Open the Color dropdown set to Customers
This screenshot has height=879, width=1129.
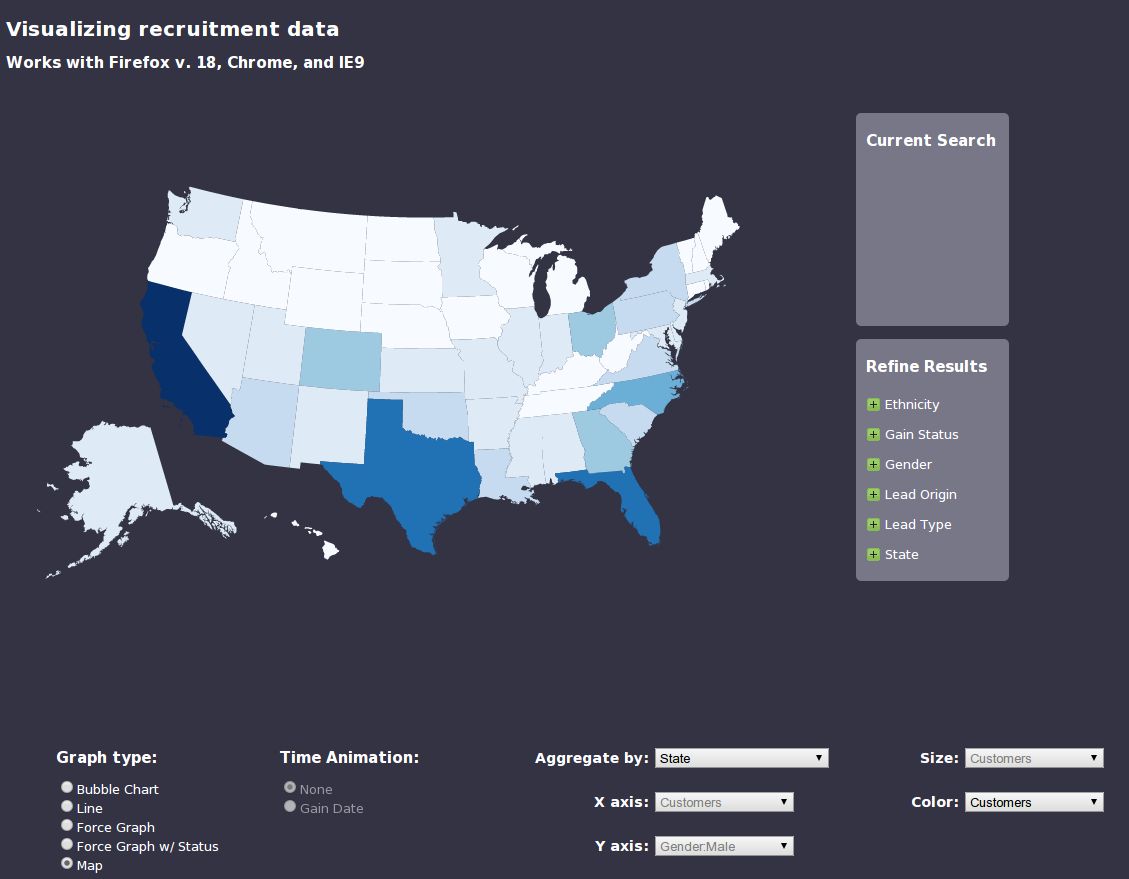tap(1034, 802)
